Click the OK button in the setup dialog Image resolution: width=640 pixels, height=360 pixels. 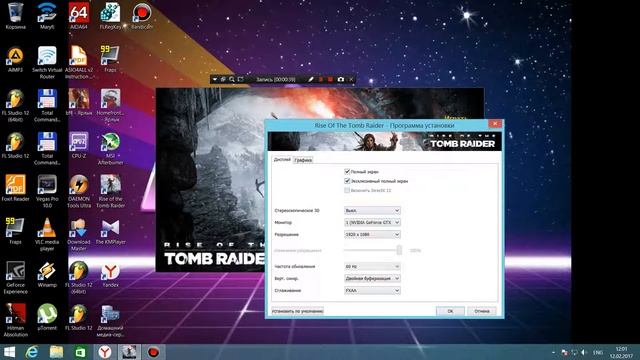pyautogui.click(x=450, y=311)
